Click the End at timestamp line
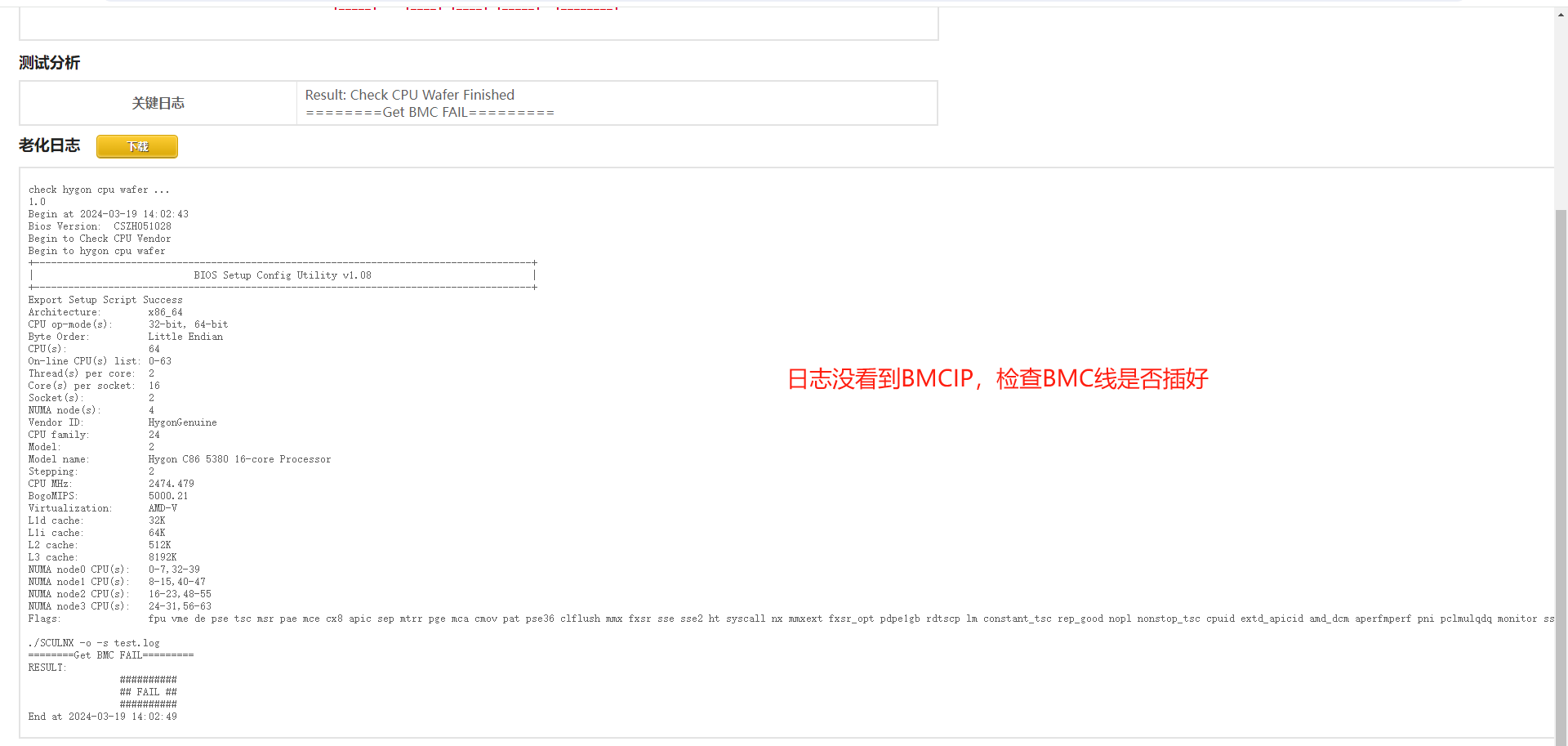Viewport: 1568px width, 746px height. click(102, 717)
